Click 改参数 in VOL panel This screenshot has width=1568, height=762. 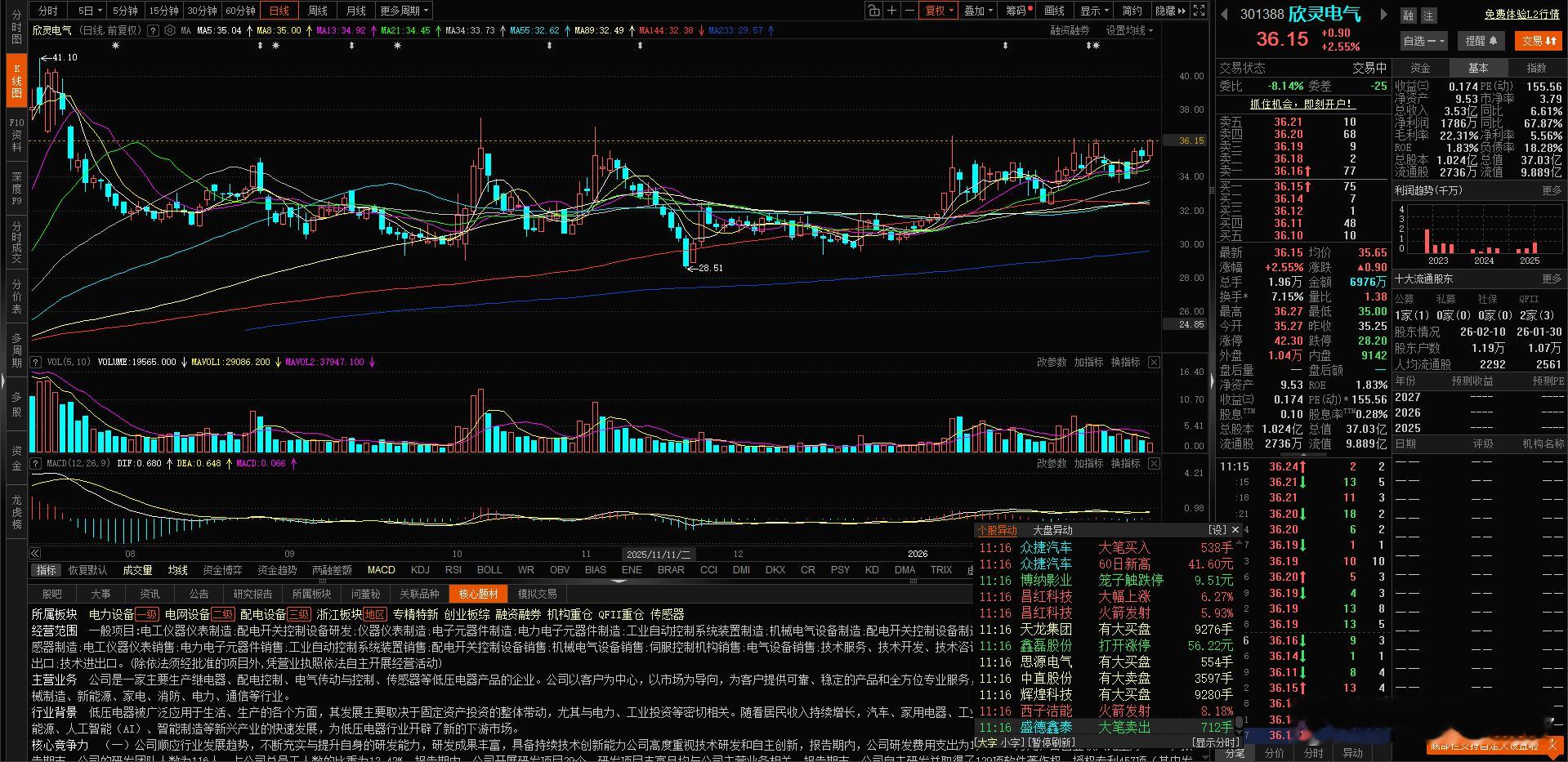click(x=1052, y=362)
